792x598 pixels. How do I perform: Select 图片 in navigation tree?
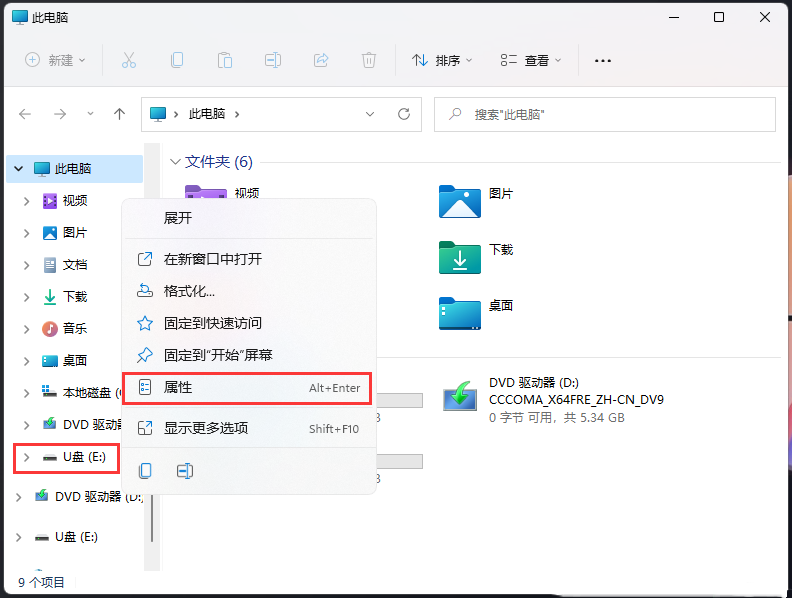pyautogui.click(x=75, y=233)
